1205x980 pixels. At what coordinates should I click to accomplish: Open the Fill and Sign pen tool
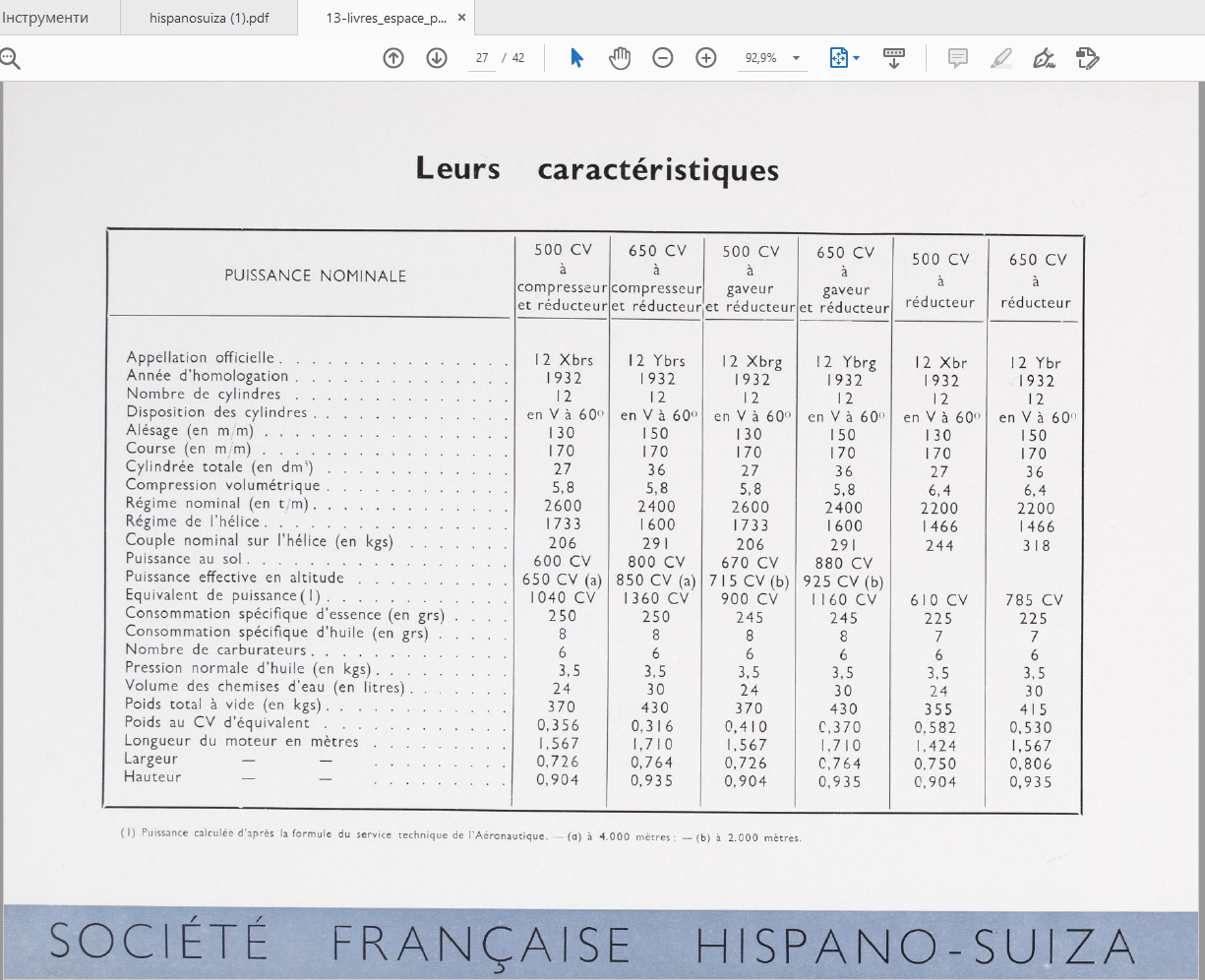[x=1044, y=58]
